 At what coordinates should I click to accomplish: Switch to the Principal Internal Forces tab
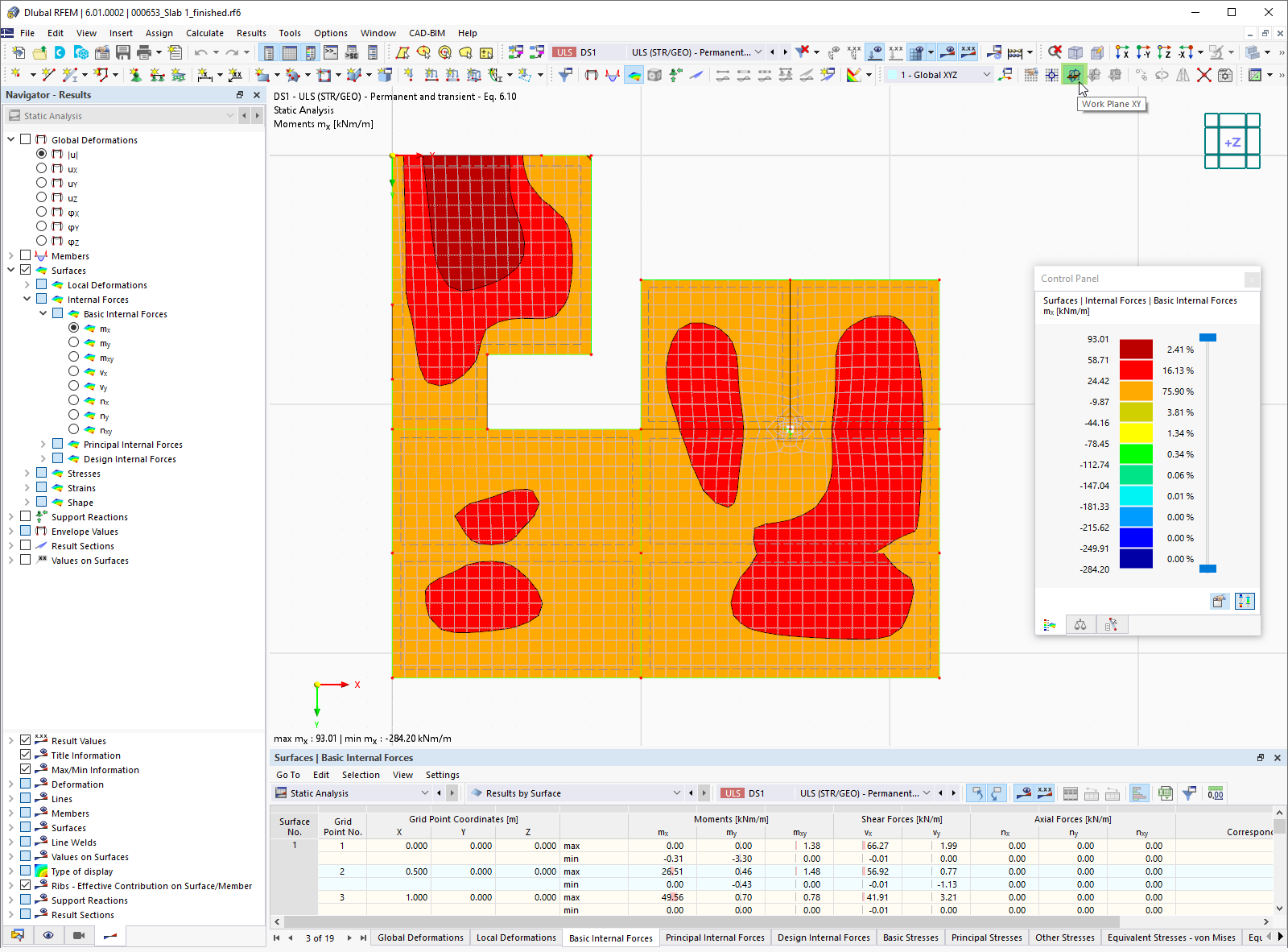[714, 938]
